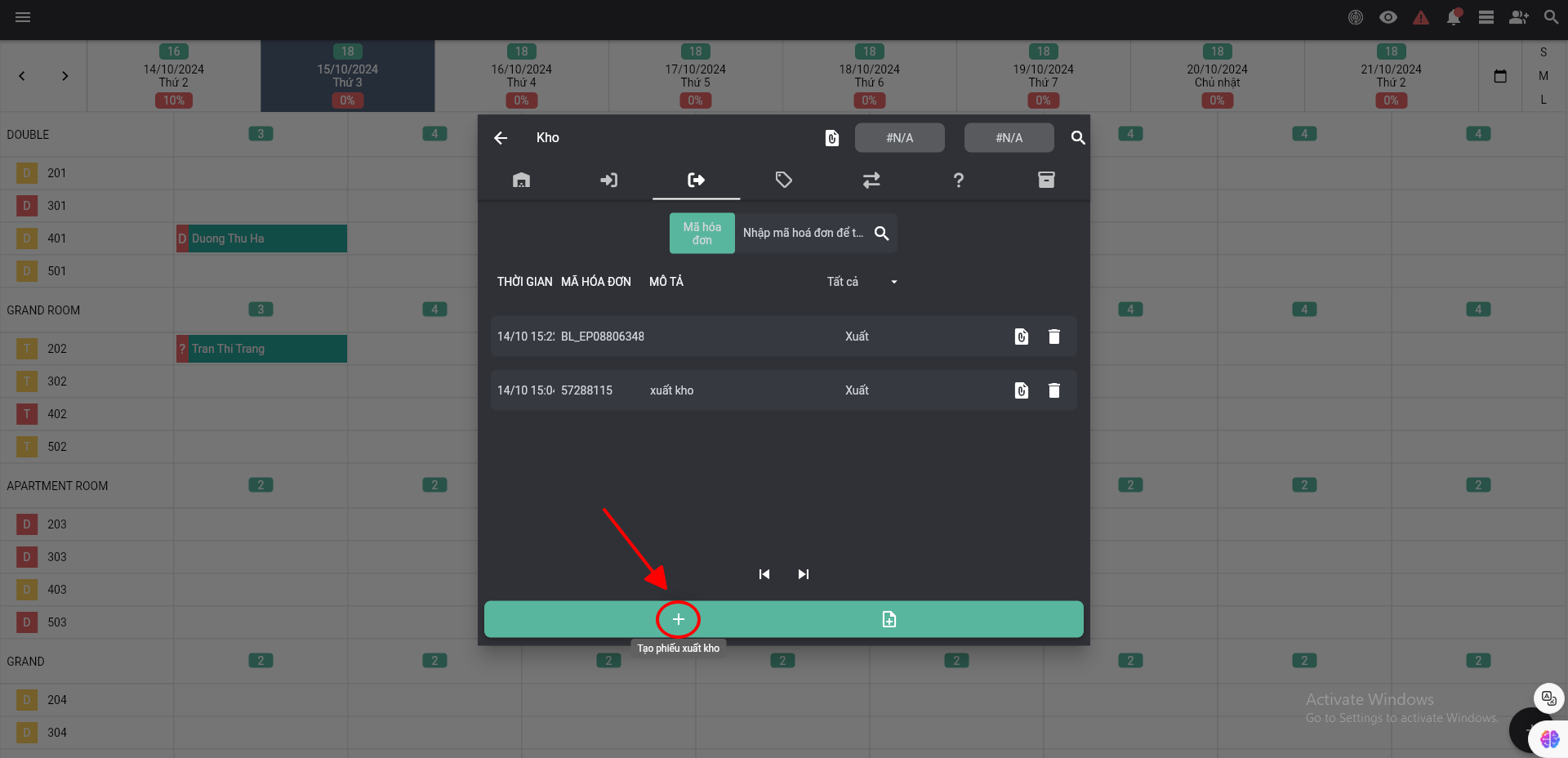The width and height of the screenshot is (1568, 758).
Task: Click the Mã hóa đơn filter button
Action: (x=702, y=234)
